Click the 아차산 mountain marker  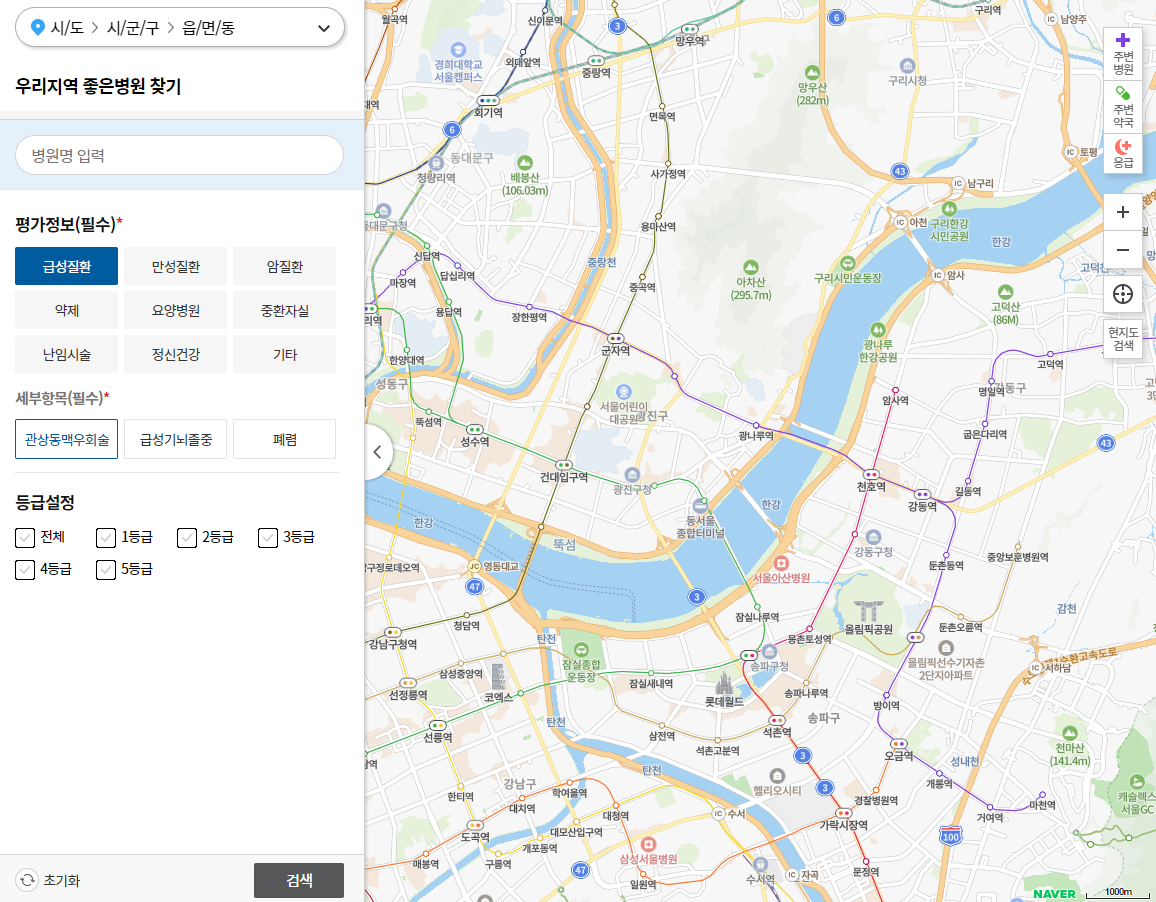751,266
